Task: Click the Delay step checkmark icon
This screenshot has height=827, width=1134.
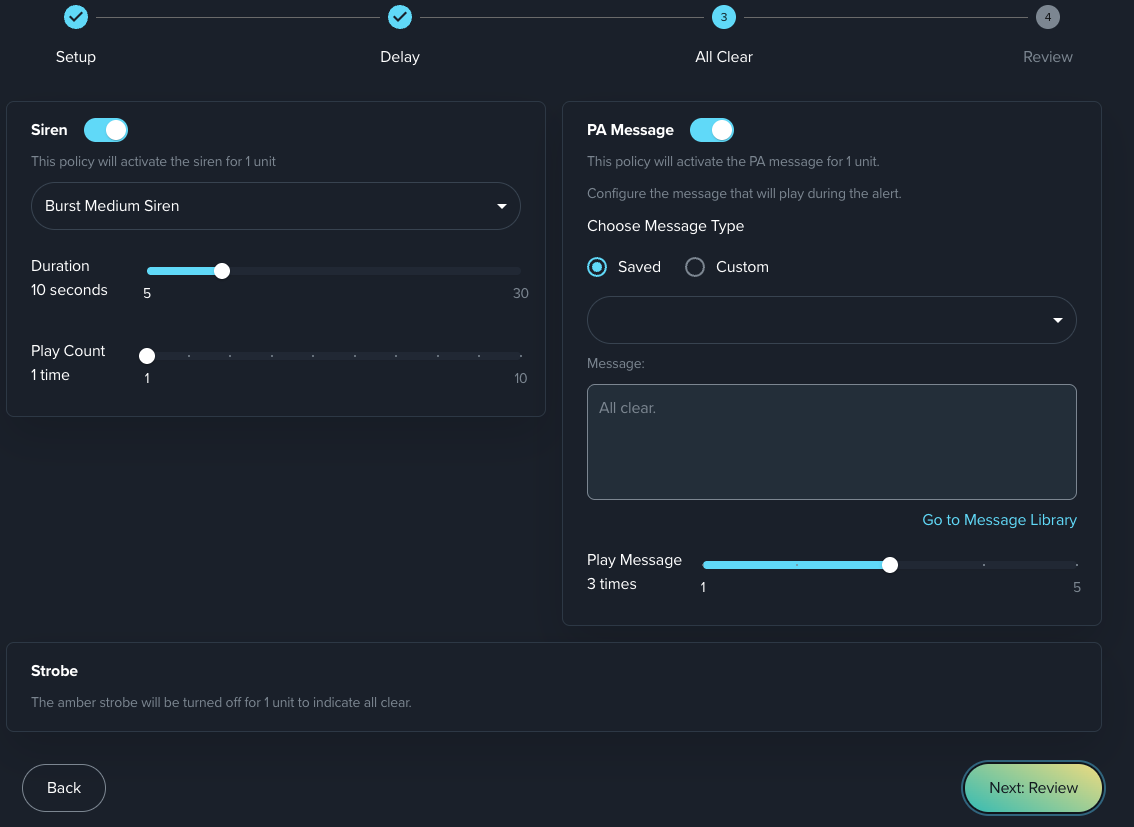Action: coord(400,17)
